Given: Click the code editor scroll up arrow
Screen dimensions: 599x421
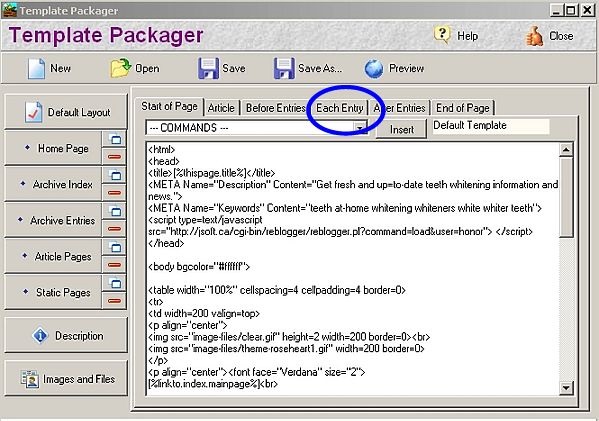Looking at the screenshot, I should click(566, 149).
